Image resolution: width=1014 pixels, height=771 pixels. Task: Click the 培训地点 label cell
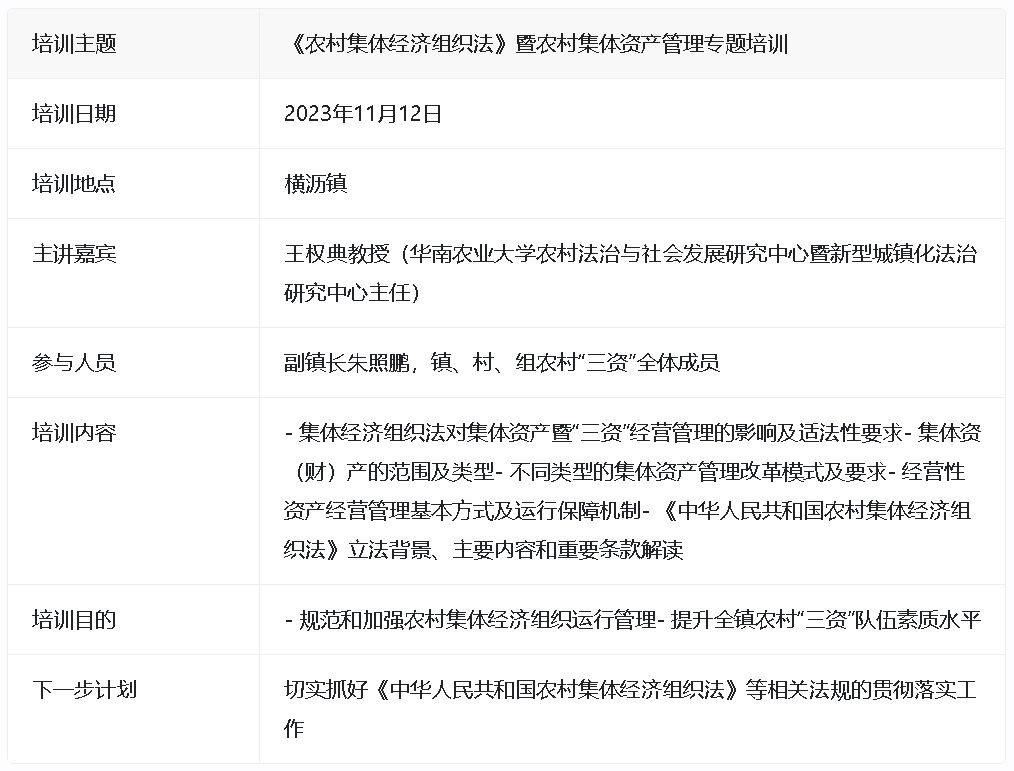click(x=74, y=184)
